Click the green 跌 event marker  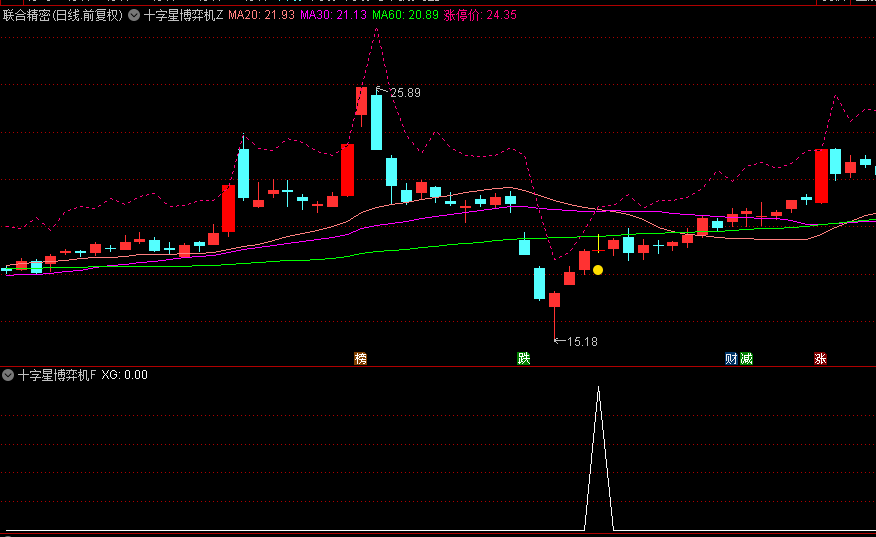pyautogui.click(x=523, y=358)
